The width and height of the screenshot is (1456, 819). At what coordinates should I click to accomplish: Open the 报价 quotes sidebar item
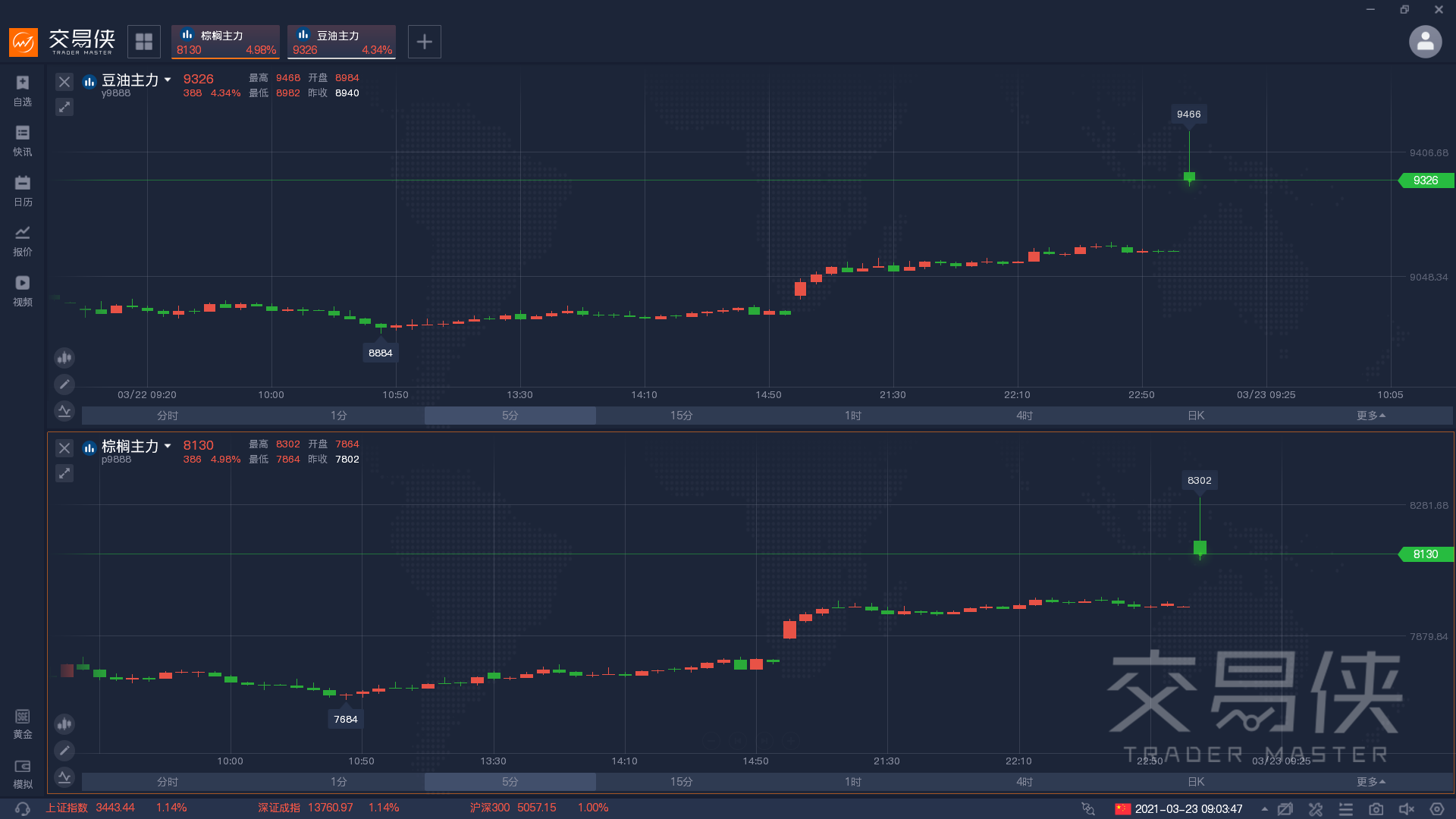23,240
